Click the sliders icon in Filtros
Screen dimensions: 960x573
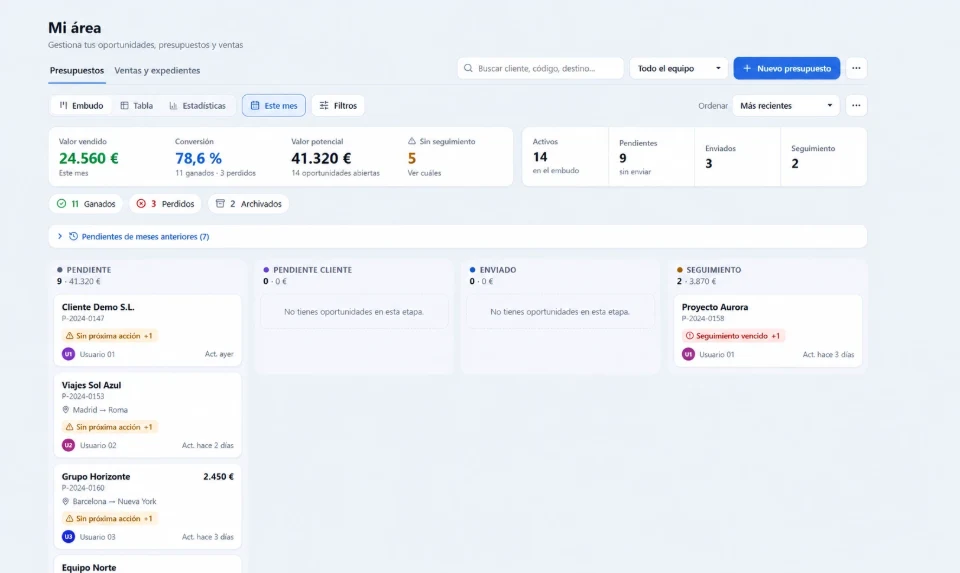(324, 105)
